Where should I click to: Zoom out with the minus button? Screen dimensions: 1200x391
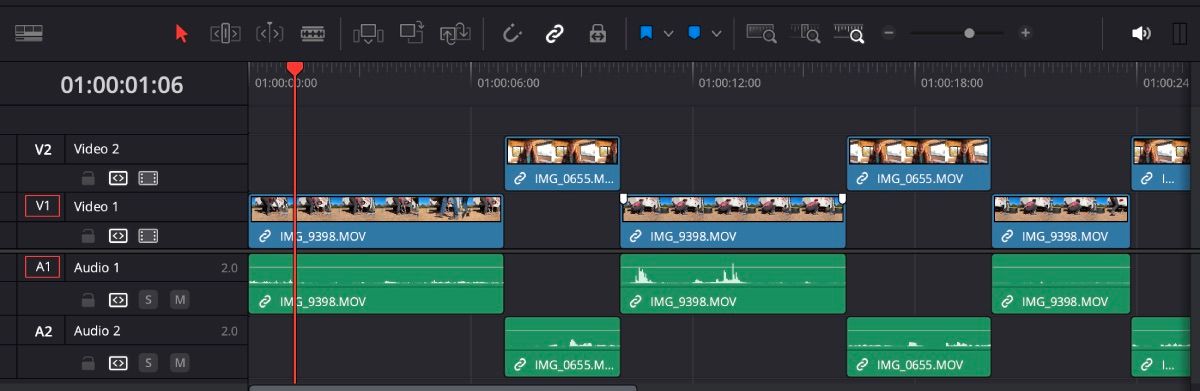[x=888, y=33]
